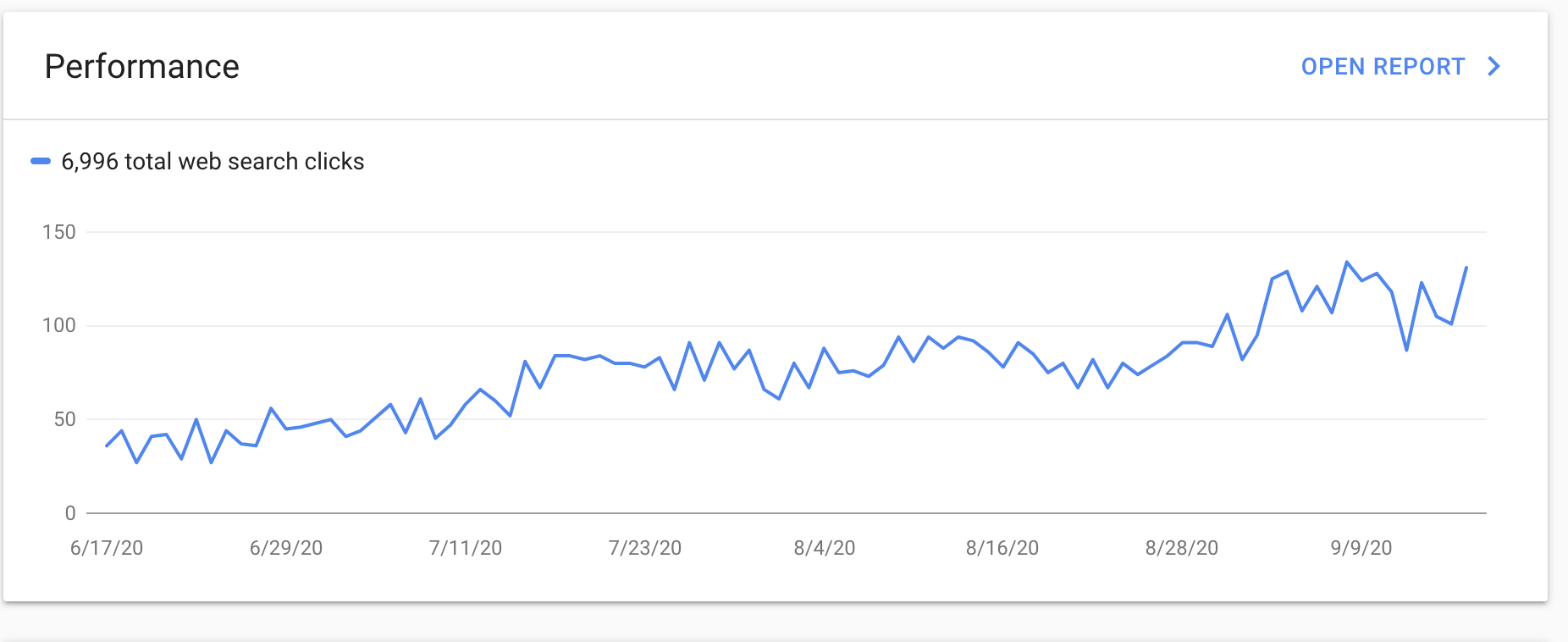Click the Performance card heading
Image resolution: width=1568 pixels, height=642 pixels.
[142, 67]
